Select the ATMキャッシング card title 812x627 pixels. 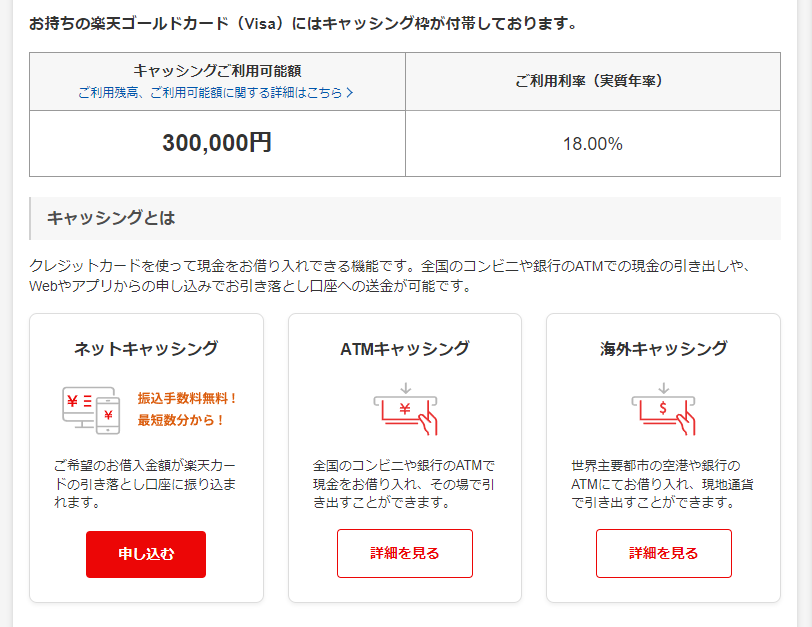(x=405, y=348)
